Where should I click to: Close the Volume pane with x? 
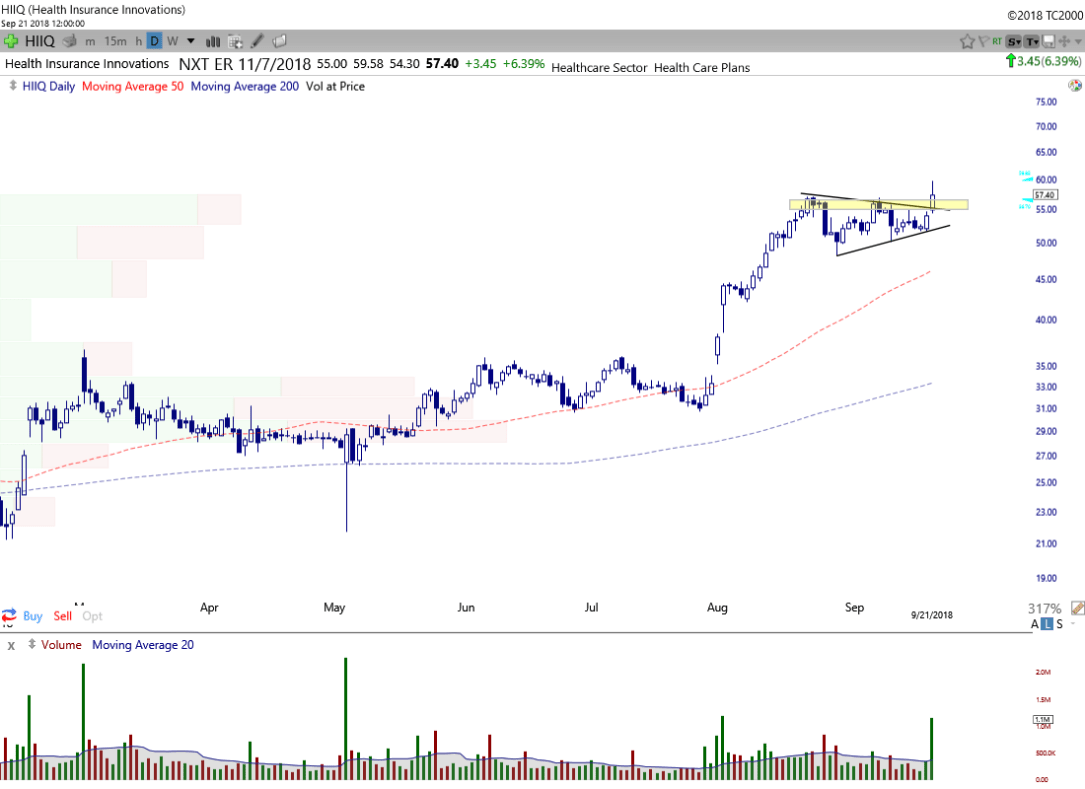click(x=11, y=645)
